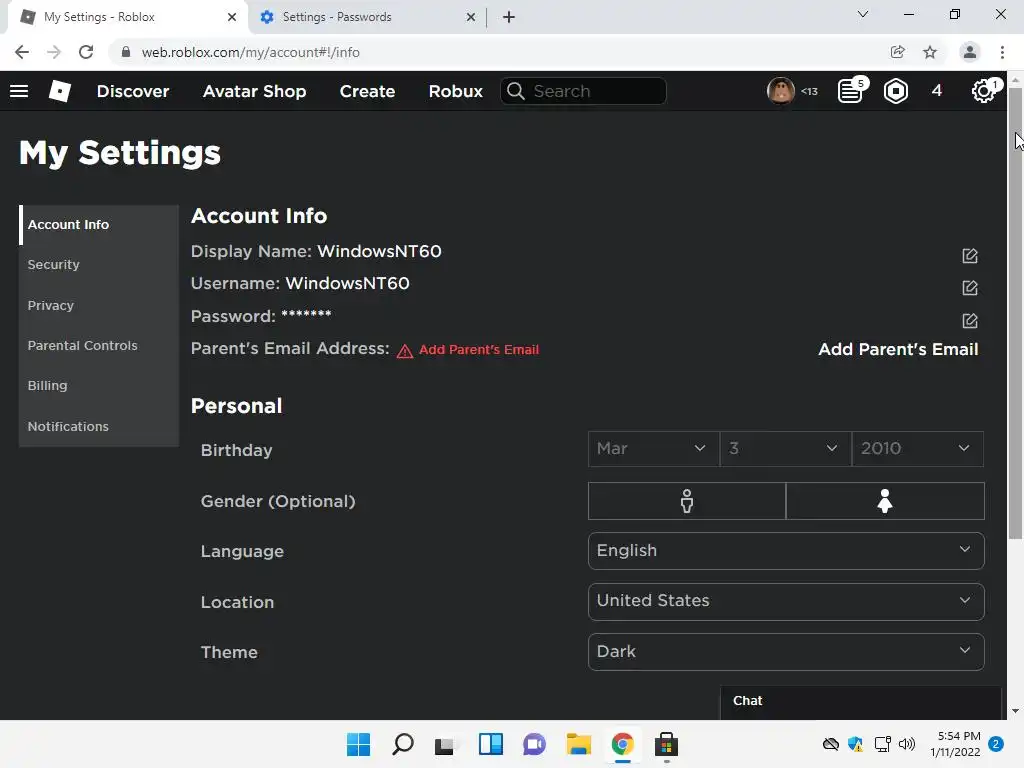The image size is (1024, 768).
Task: Reload the page in Chrome
Action: (86, 52)
